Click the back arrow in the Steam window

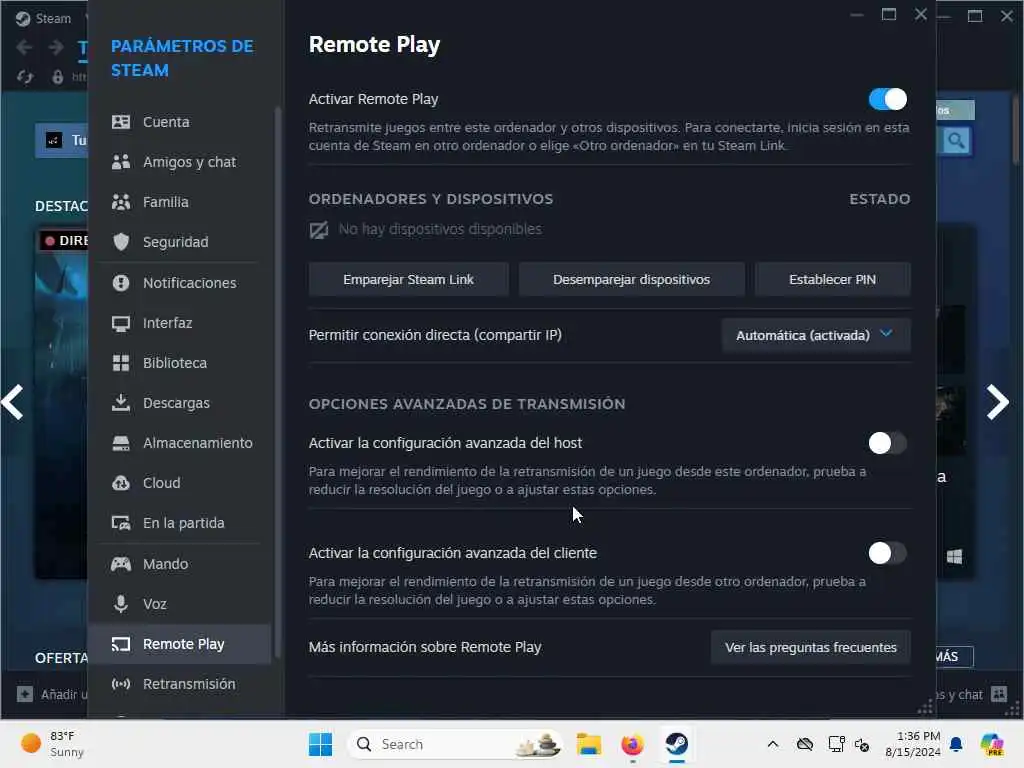[x=25, y=48]
